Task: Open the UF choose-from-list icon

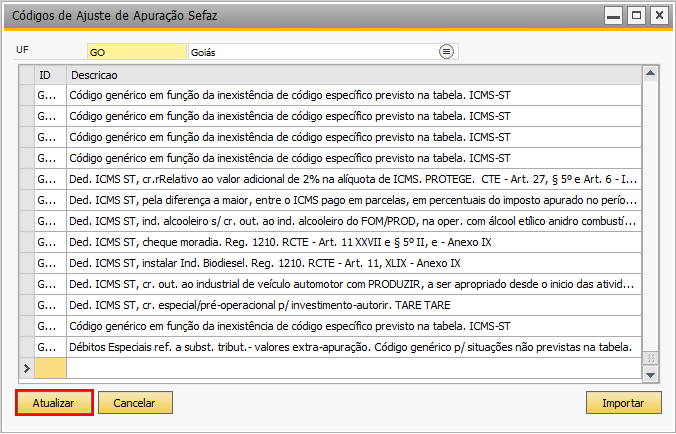Action: [446, 52]
